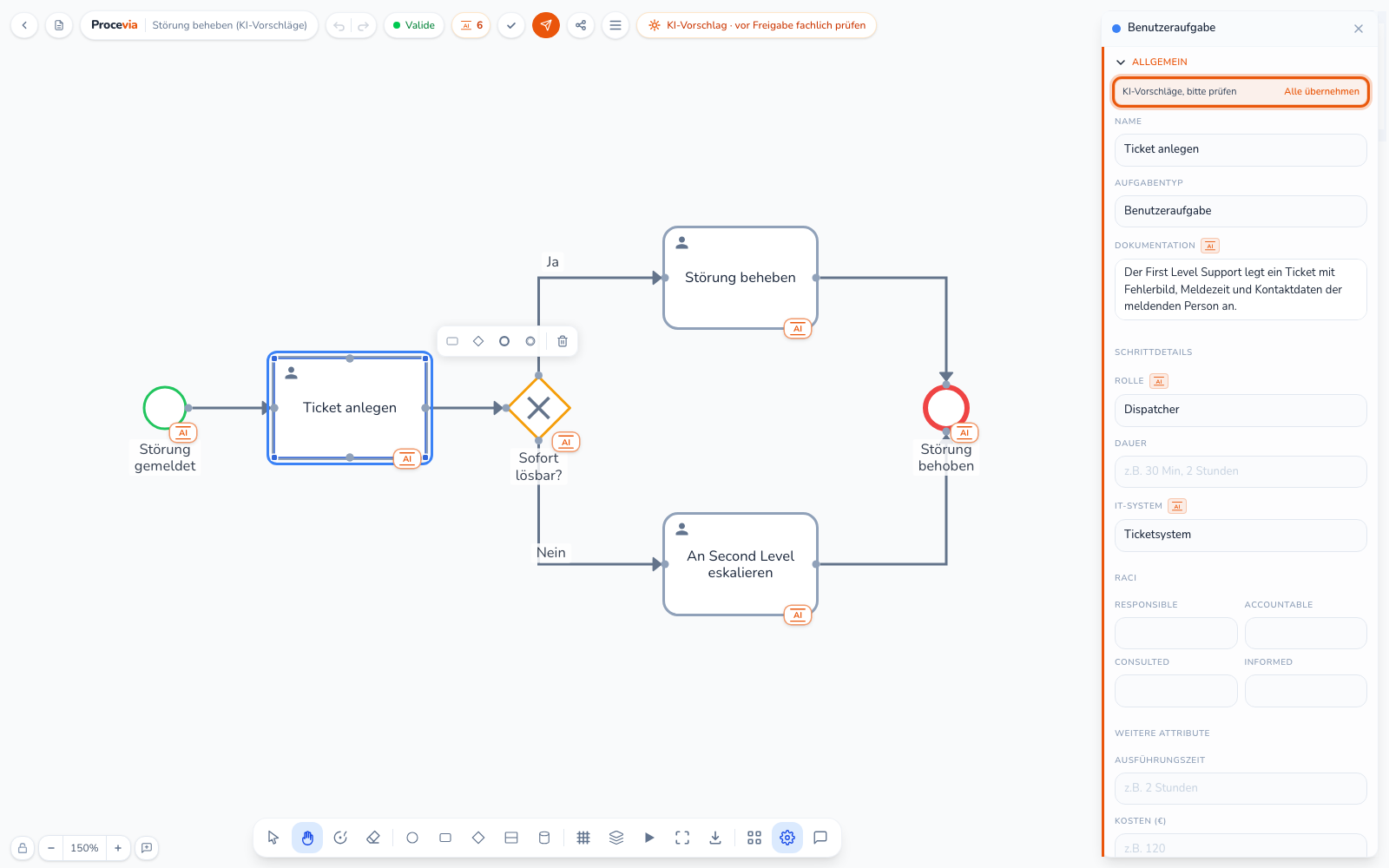Toggle the canvas lock icon
Screen dimensions: 1389x868
[x=23, y=848]
